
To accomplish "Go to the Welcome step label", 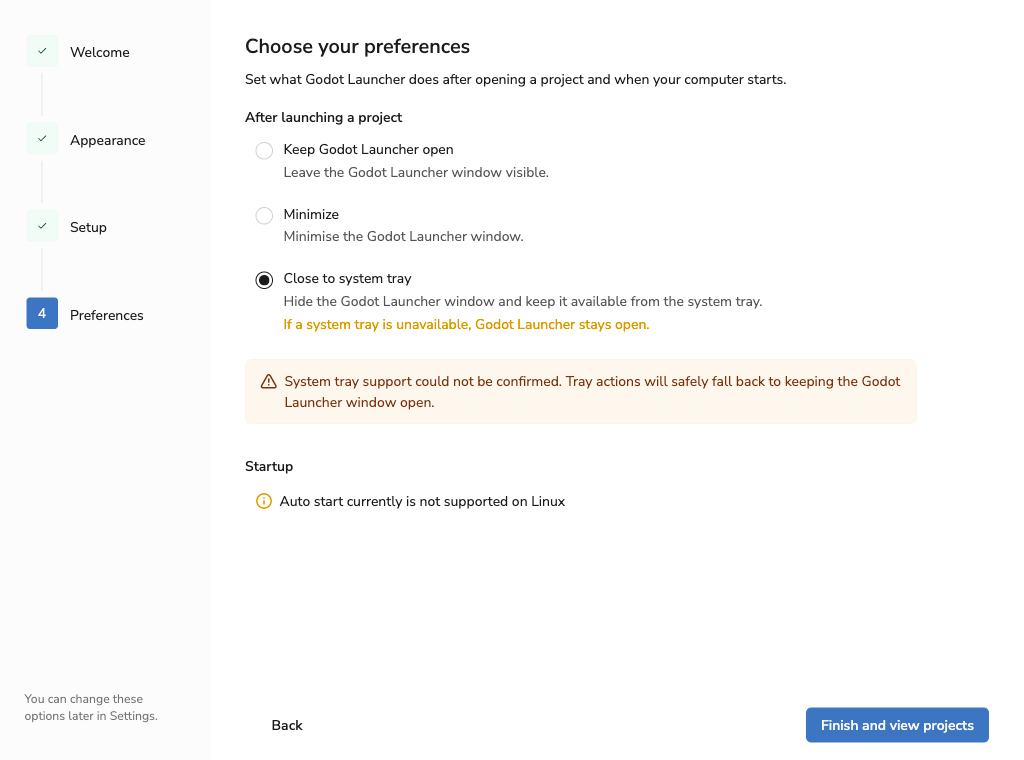I will point(100,52).
